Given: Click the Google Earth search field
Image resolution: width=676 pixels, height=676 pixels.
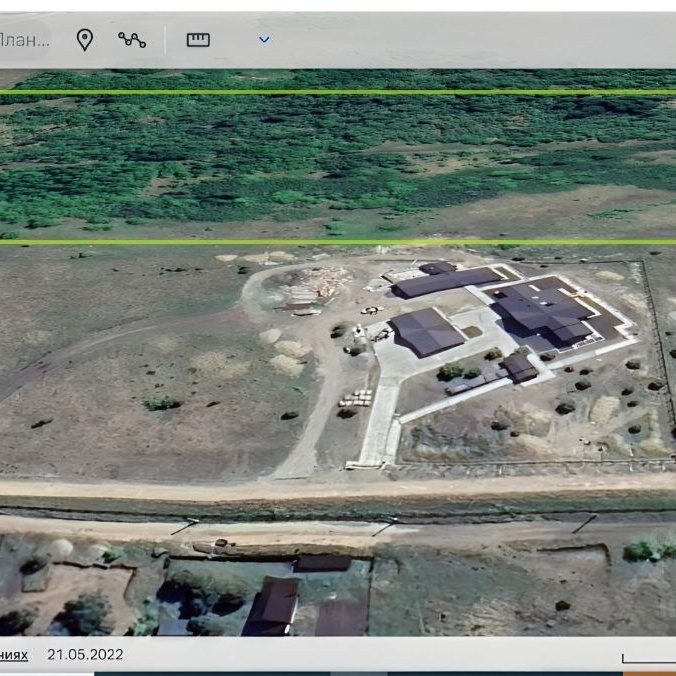Looking at the screenshot, I should tap(24, 40).
